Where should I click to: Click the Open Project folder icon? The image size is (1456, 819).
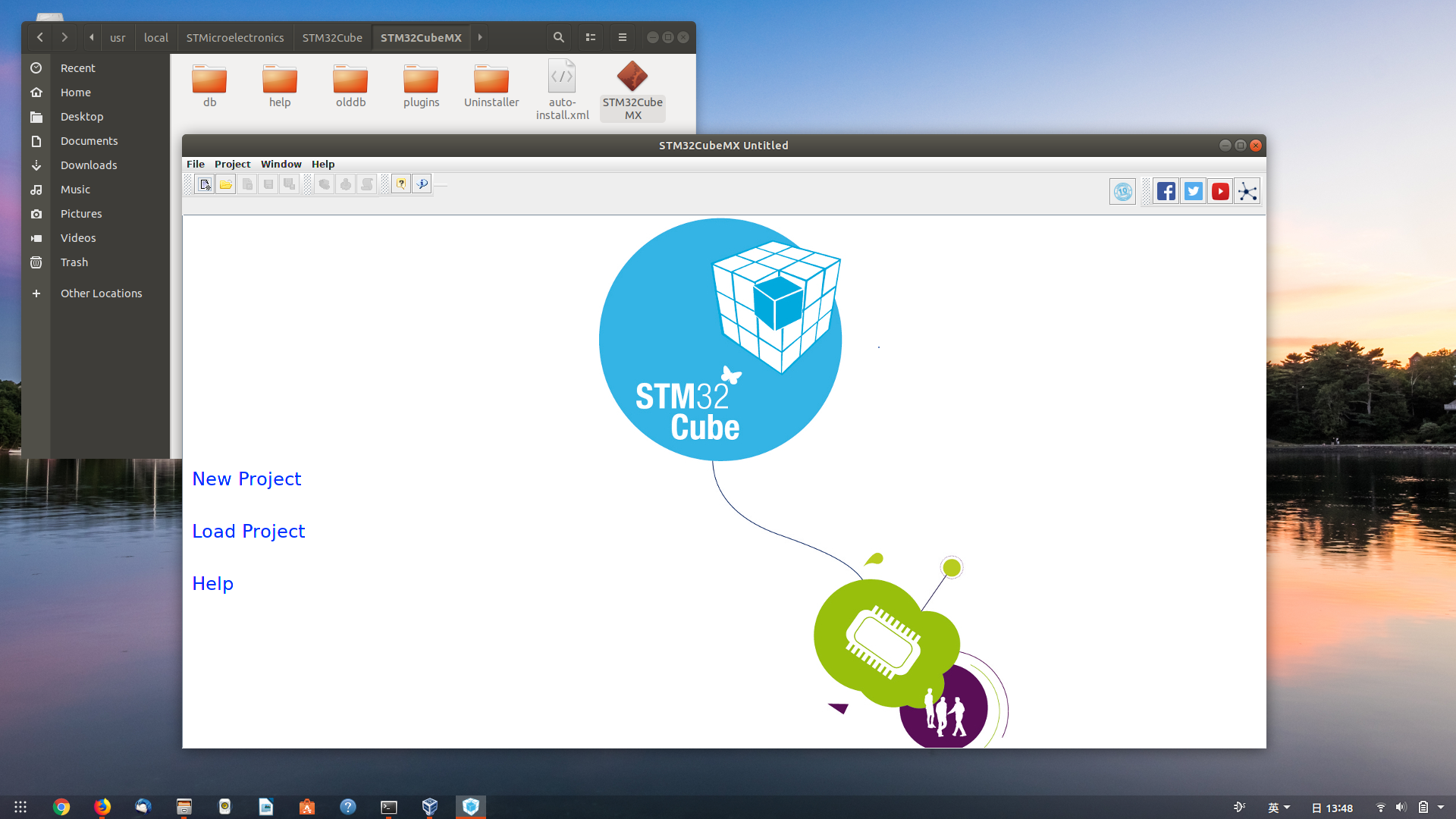click(225, 184)
